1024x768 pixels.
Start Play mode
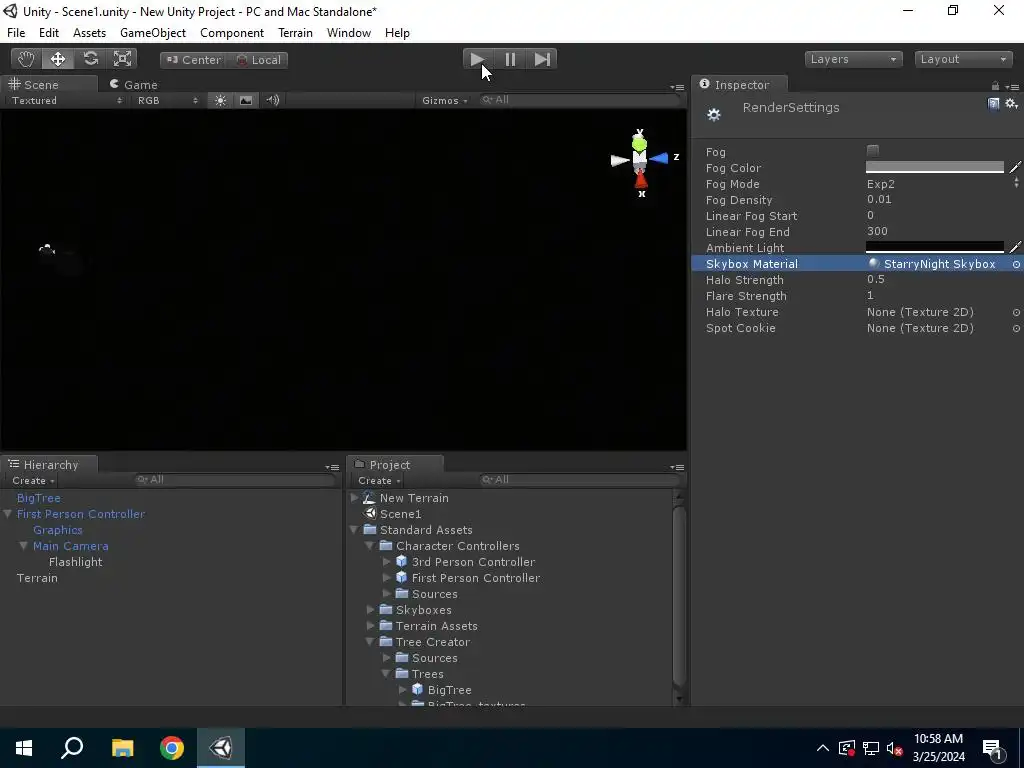pos(478,59)
